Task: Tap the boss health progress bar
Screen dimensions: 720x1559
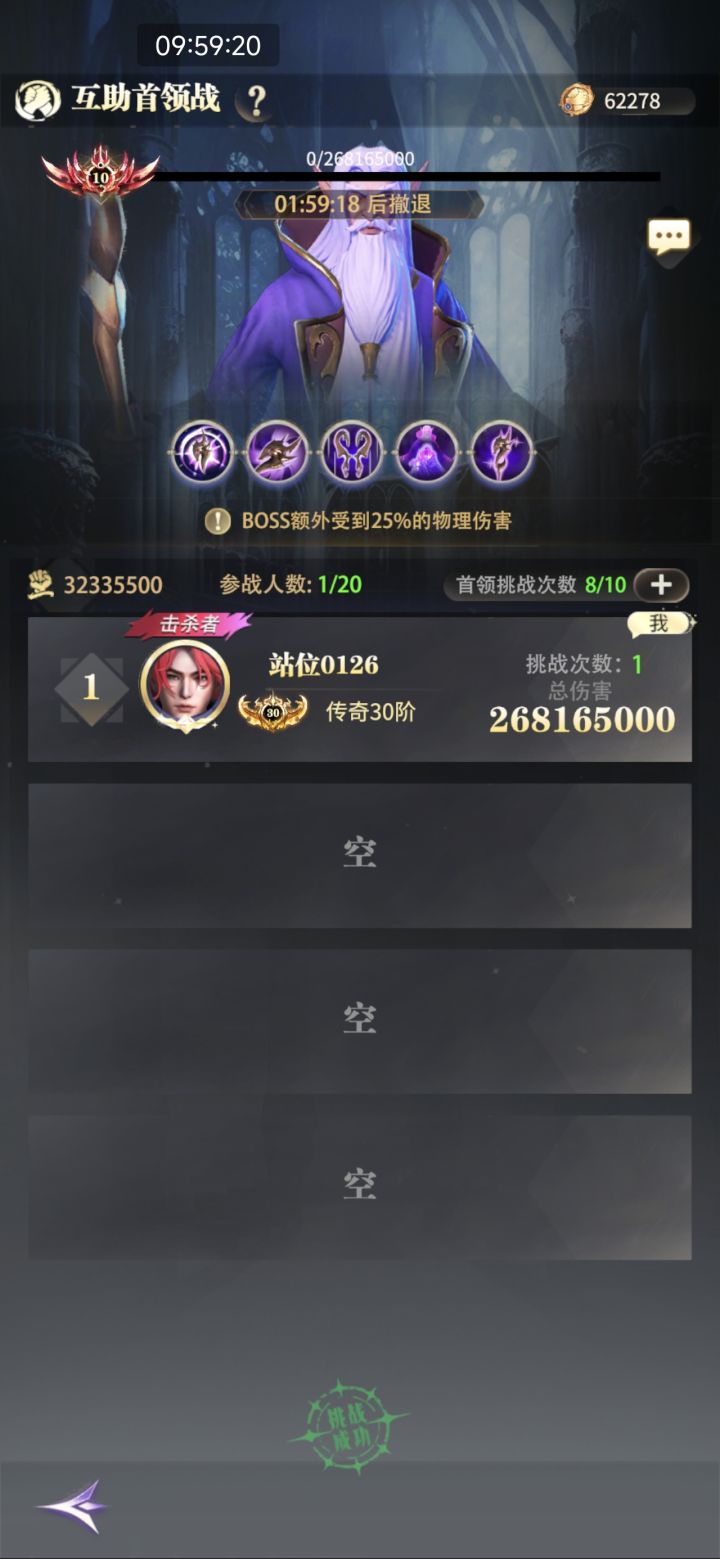Action: pos(405,176)
